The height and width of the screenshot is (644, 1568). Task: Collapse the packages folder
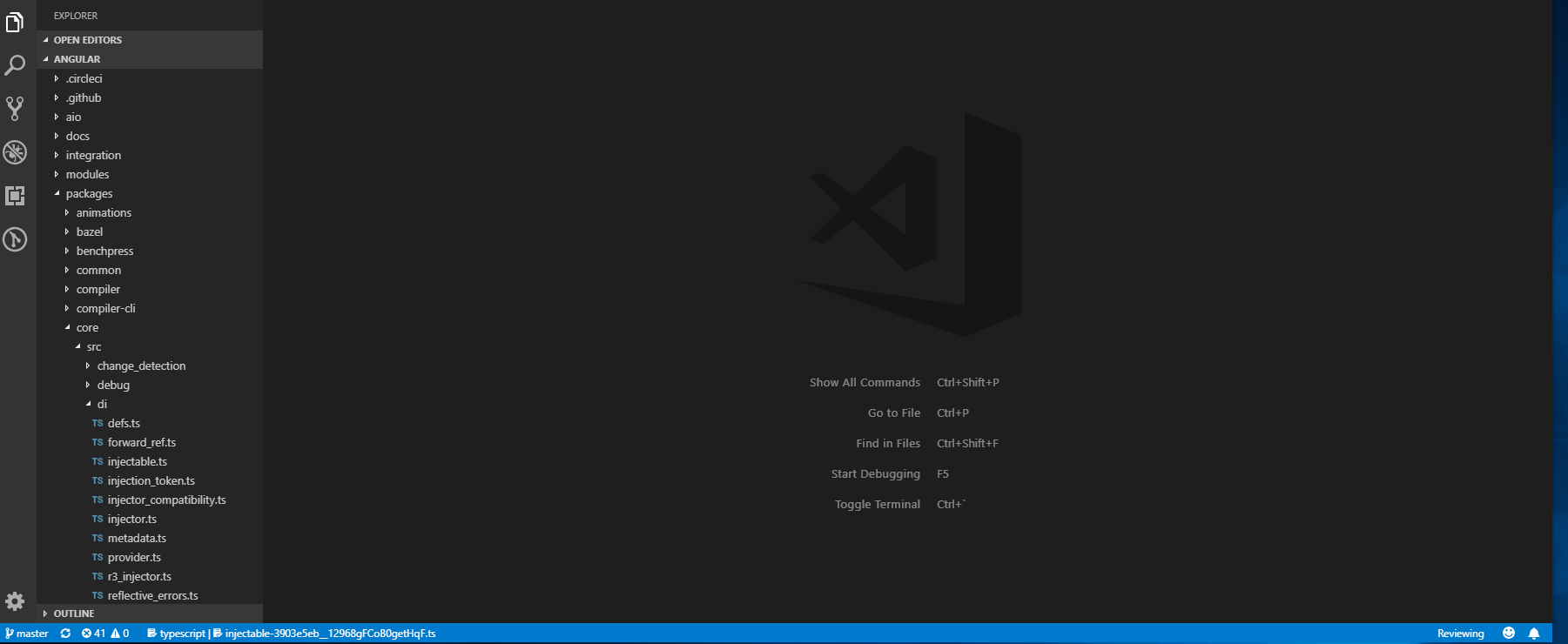click(x=150, y=193)
